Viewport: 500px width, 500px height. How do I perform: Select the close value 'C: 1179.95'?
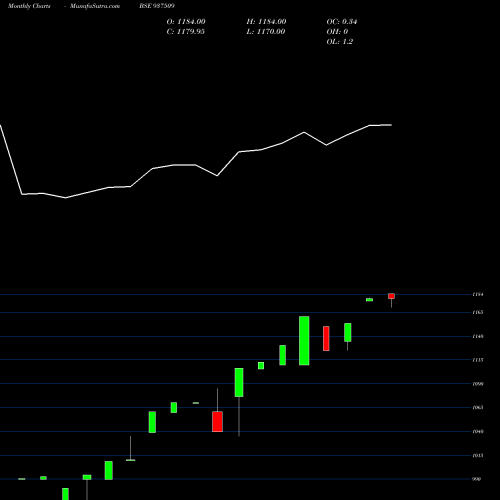186,32
